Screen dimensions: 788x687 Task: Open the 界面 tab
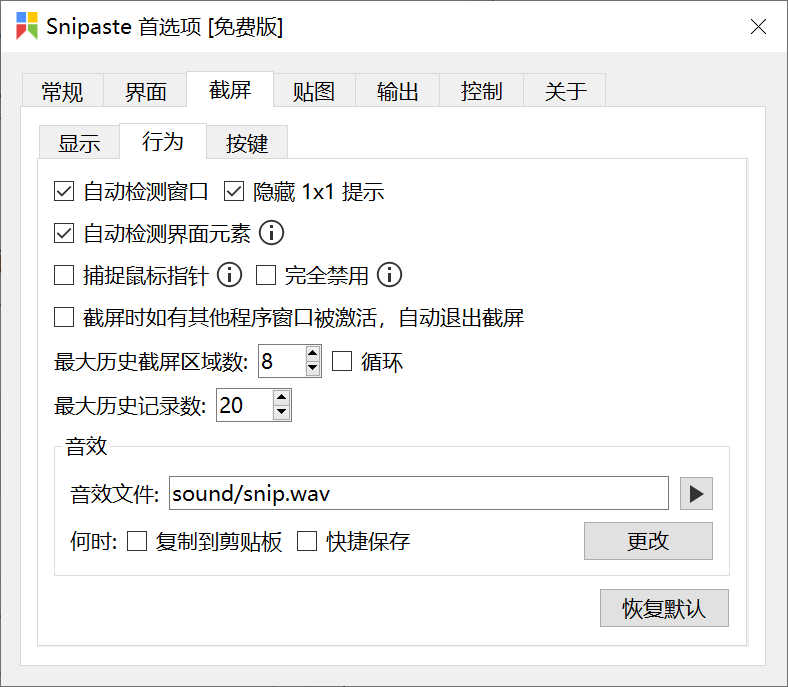click(x=145, y=90)
